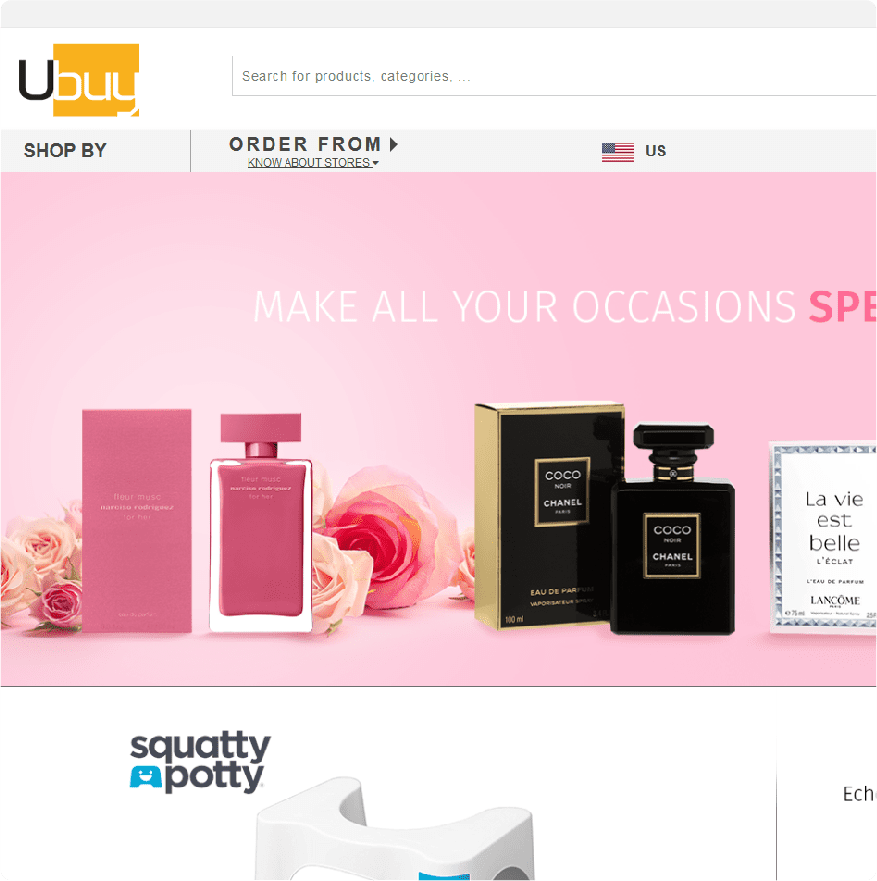Click the Chanel Coco Noir box

click(548, 515)
